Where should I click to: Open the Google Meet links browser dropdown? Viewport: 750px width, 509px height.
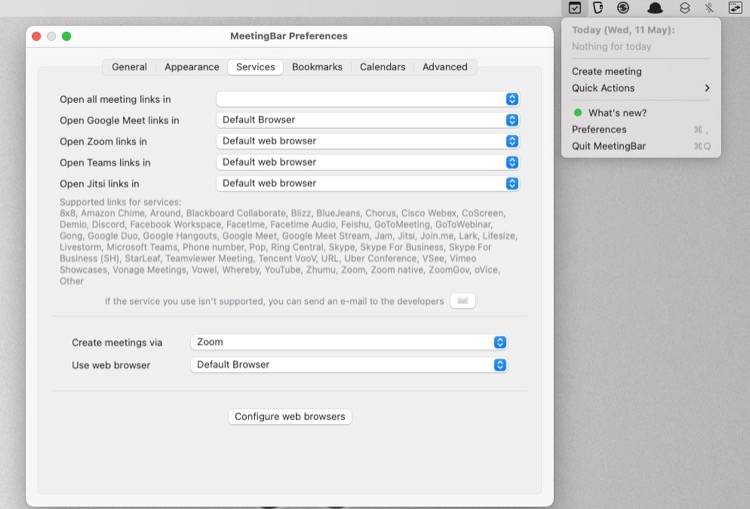(x=367, y=120)
